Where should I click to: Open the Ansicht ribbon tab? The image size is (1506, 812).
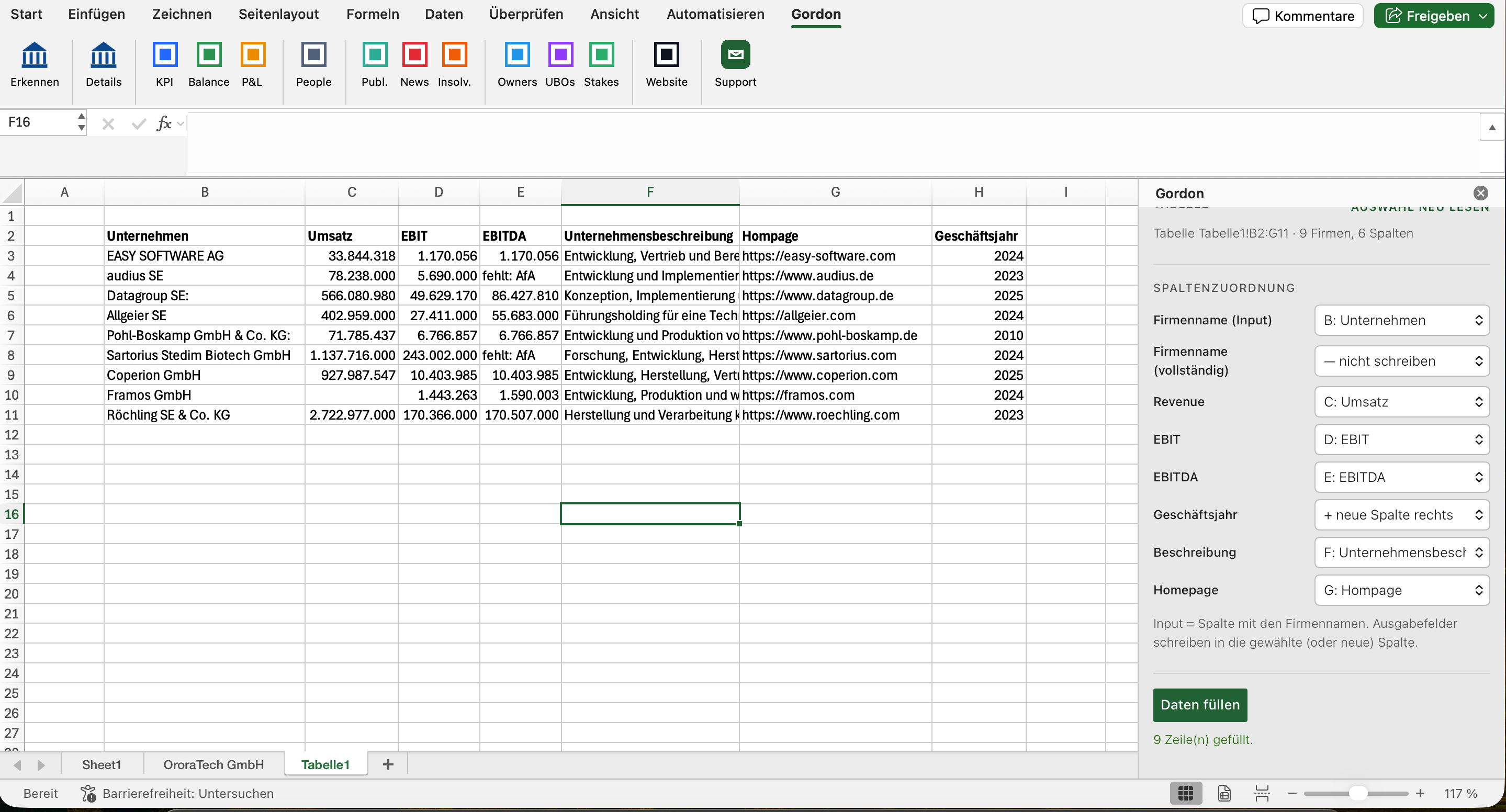(x=614, y=14)
